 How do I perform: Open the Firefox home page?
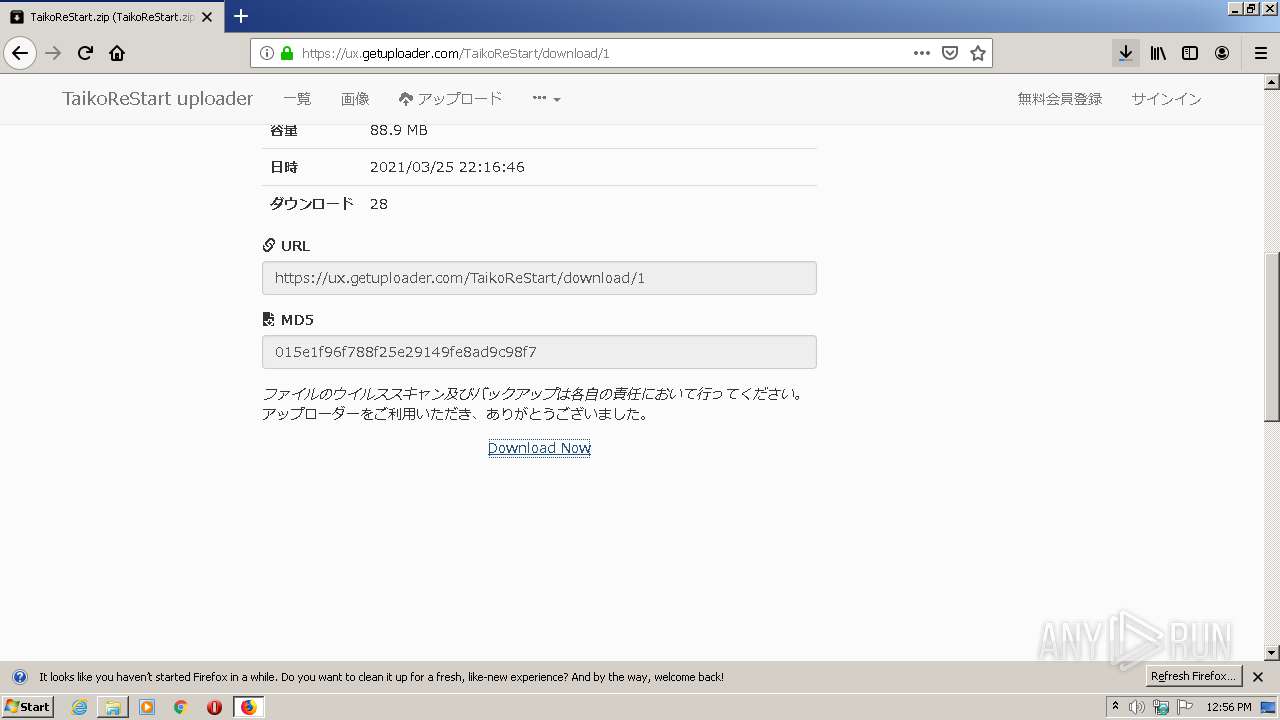117,53
